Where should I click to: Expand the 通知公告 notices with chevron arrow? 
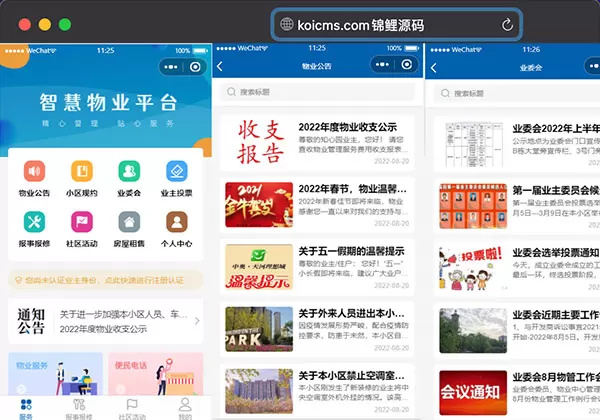pos(197,321)
